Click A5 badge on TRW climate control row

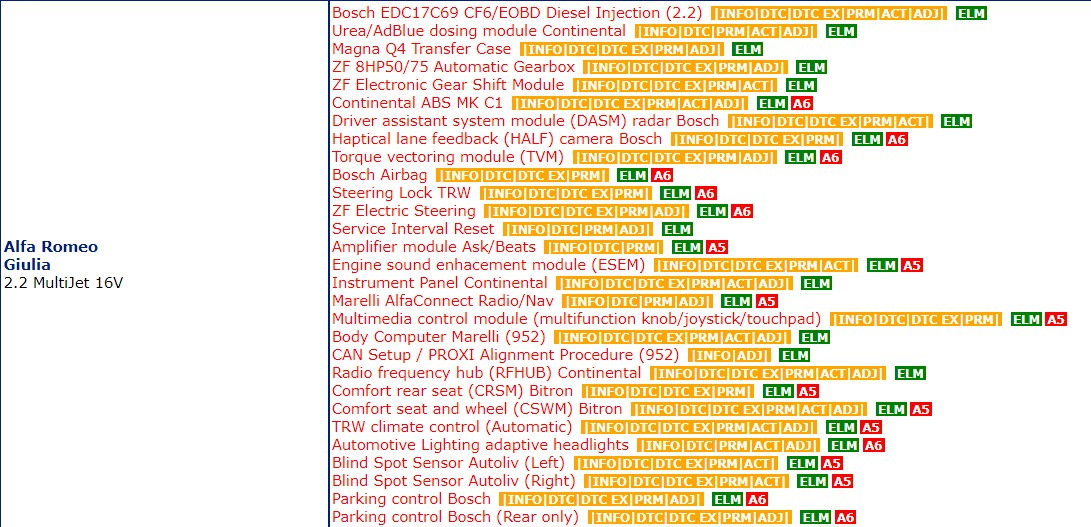pyautogui.click(x=871, y=428)
